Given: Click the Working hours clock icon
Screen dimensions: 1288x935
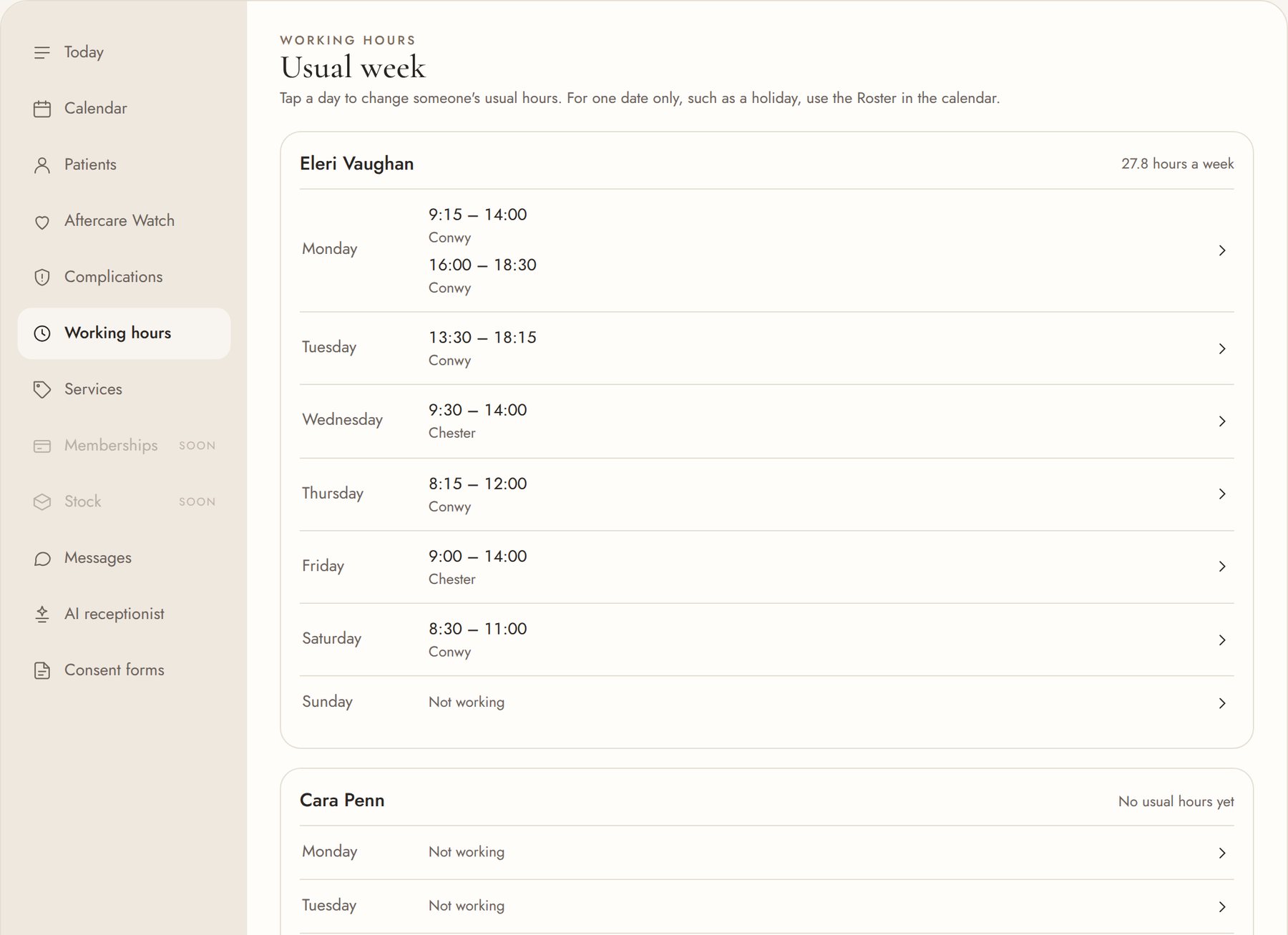Looking at the screenshot, I should 42,333.
